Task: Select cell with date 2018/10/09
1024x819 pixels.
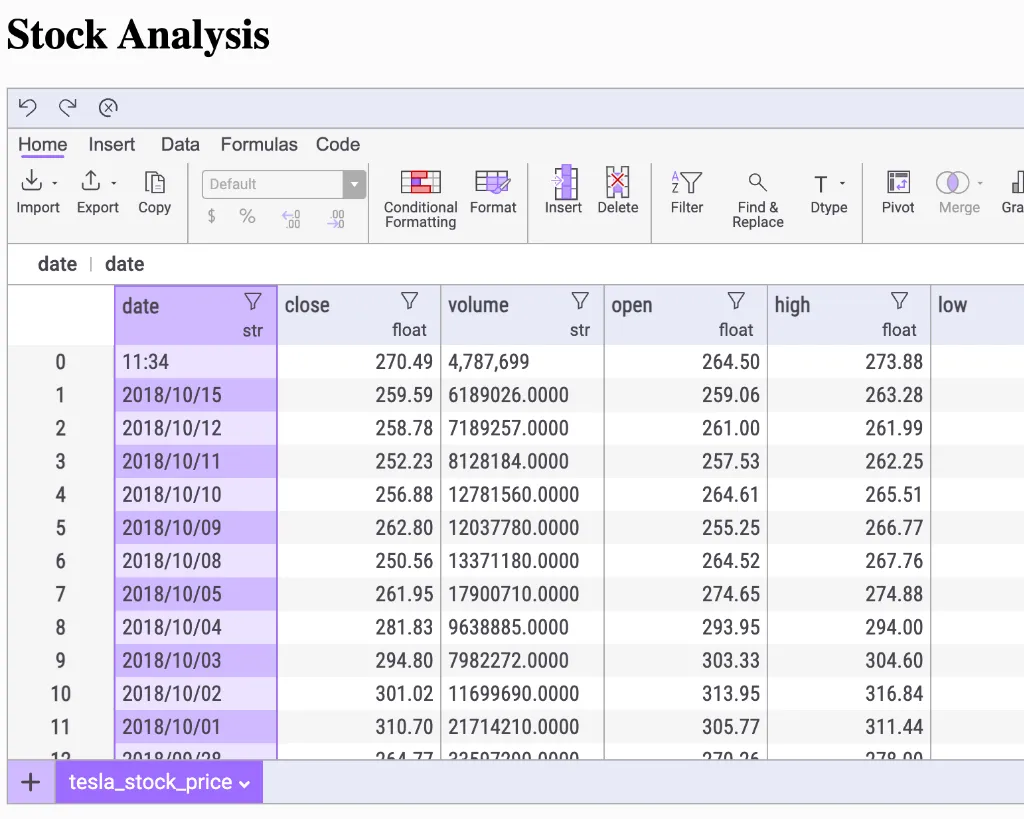Action: [x=172, y=527]
